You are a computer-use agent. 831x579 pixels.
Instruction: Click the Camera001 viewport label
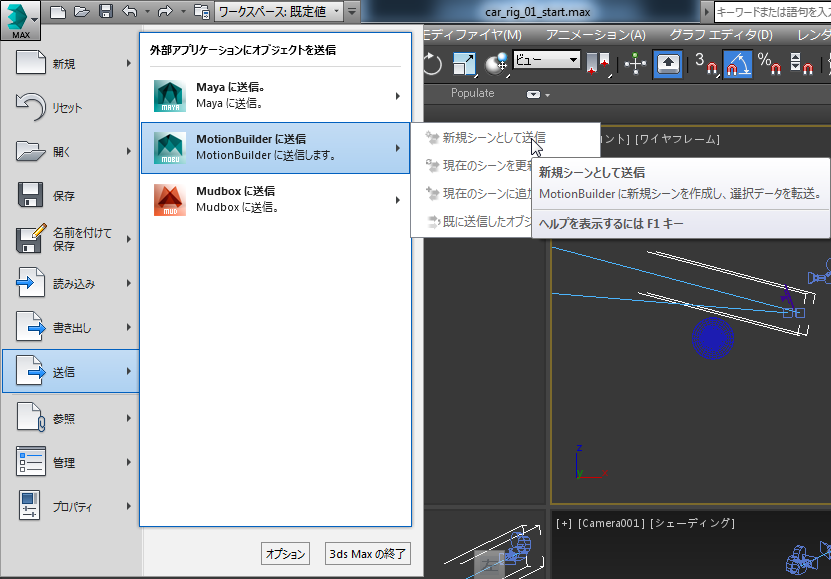[612, 523]
